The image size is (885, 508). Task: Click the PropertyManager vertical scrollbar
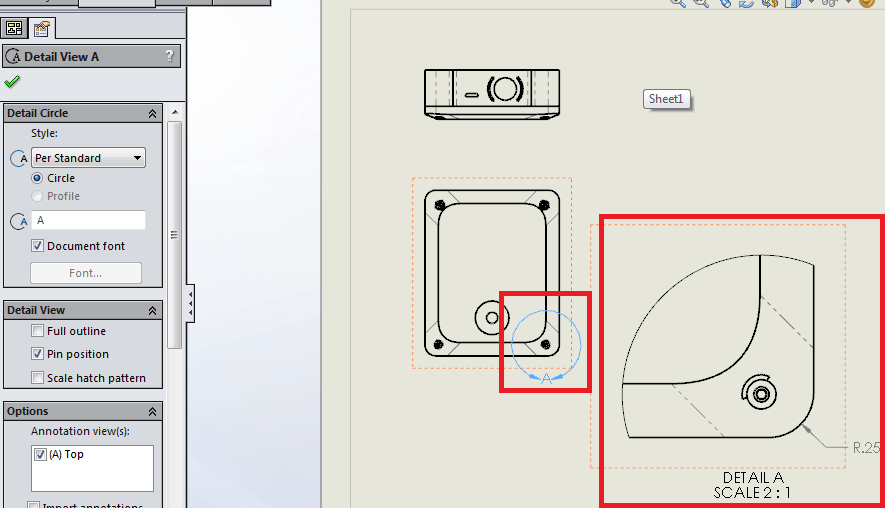175,236
